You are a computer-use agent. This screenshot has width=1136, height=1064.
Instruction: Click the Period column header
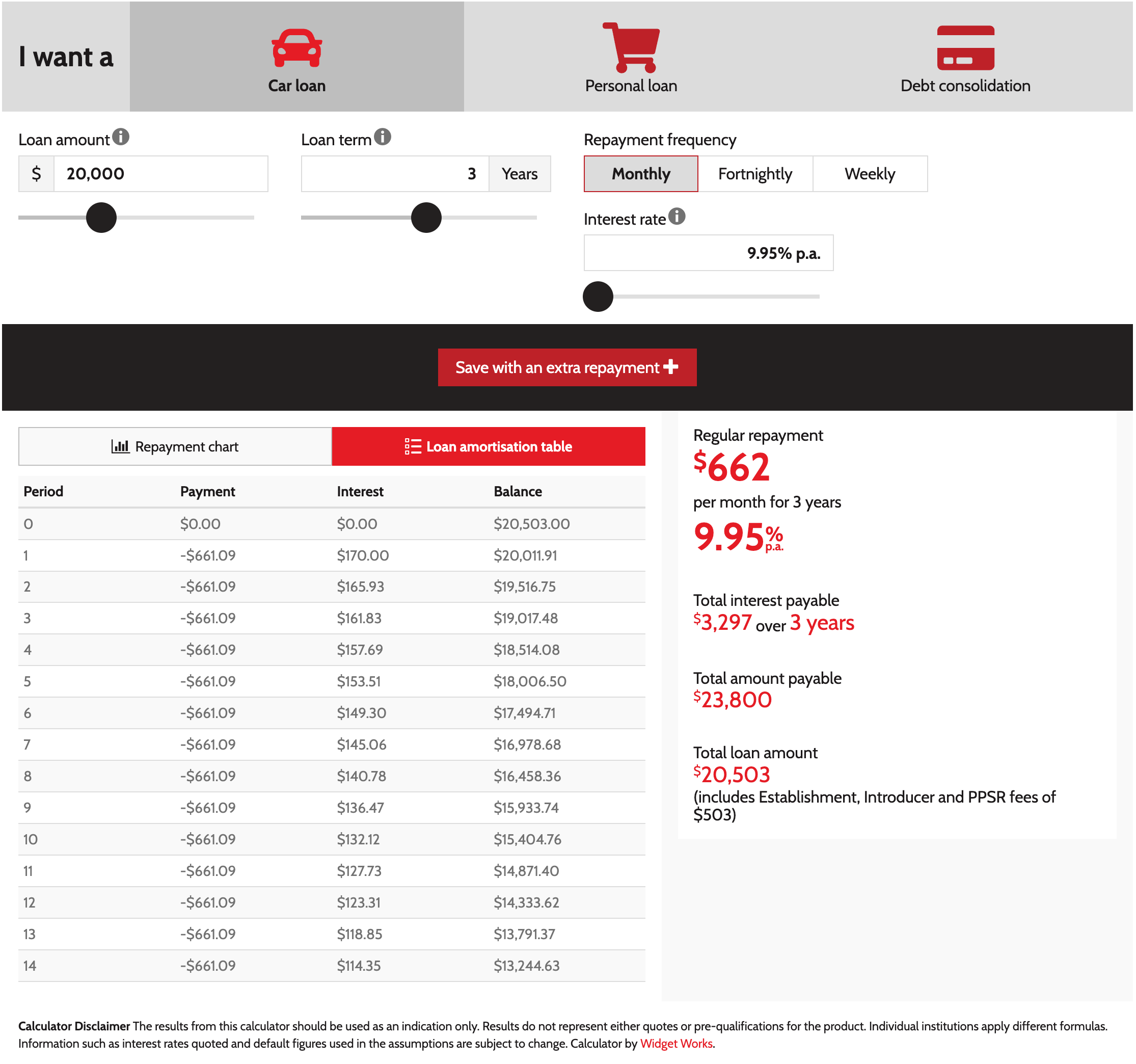pyautogui.click(x=43, y=491)
